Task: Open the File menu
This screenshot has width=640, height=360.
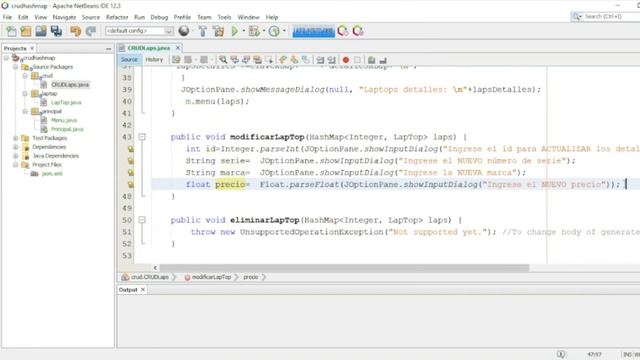Action: pos(7,17)
